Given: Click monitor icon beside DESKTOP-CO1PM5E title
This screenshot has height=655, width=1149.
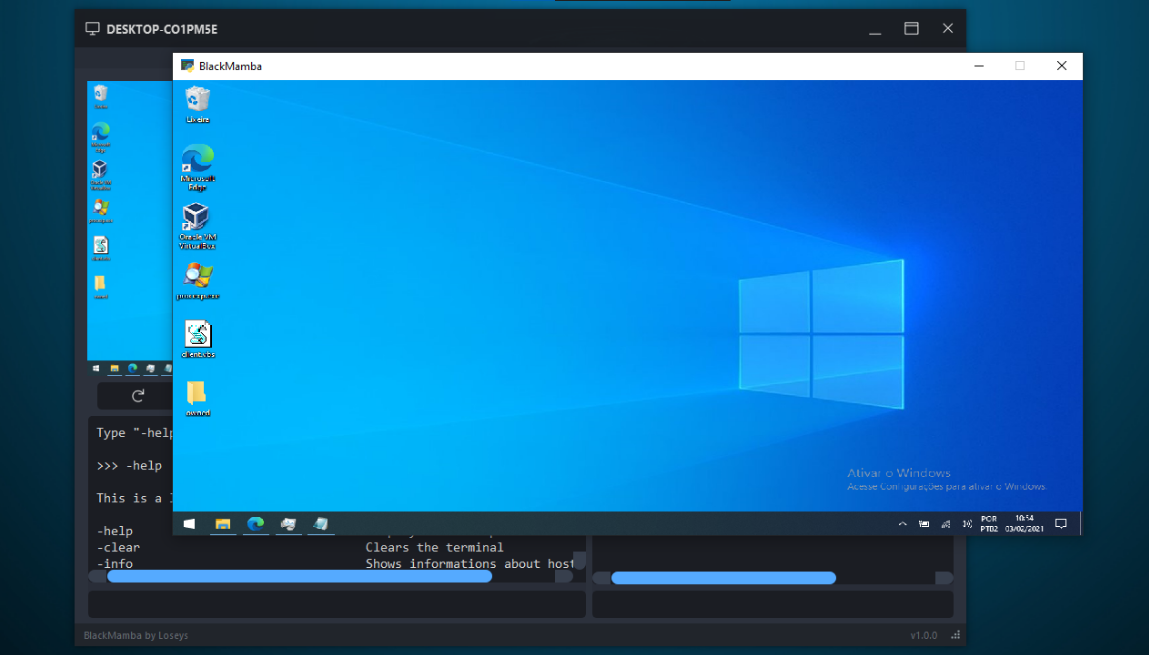Looking at the screenshot, I should click(92, 29).
